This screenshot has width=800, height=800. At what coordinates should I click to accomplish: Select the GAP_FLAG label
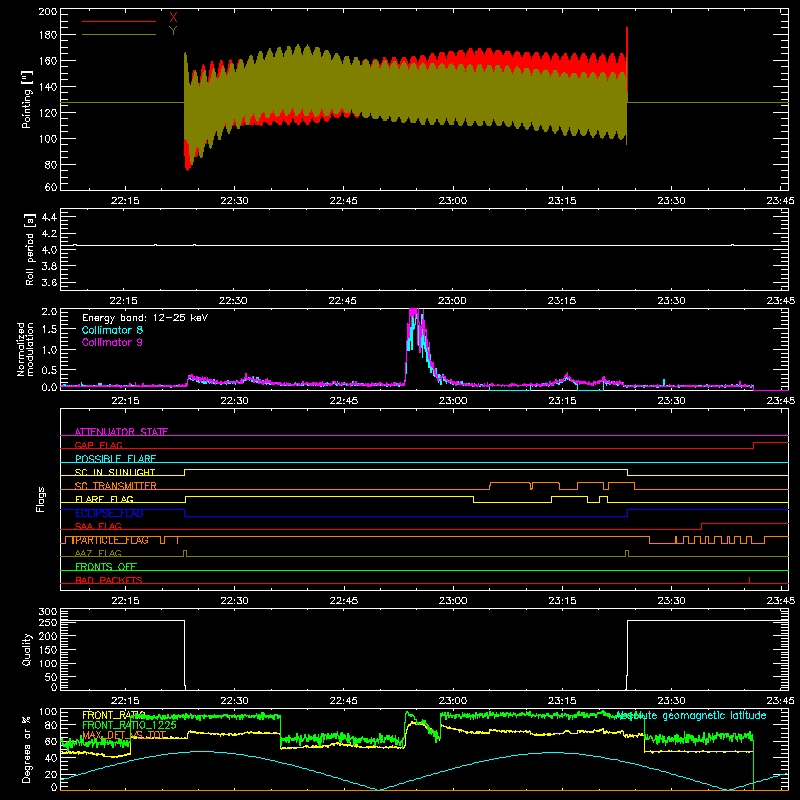98,445
